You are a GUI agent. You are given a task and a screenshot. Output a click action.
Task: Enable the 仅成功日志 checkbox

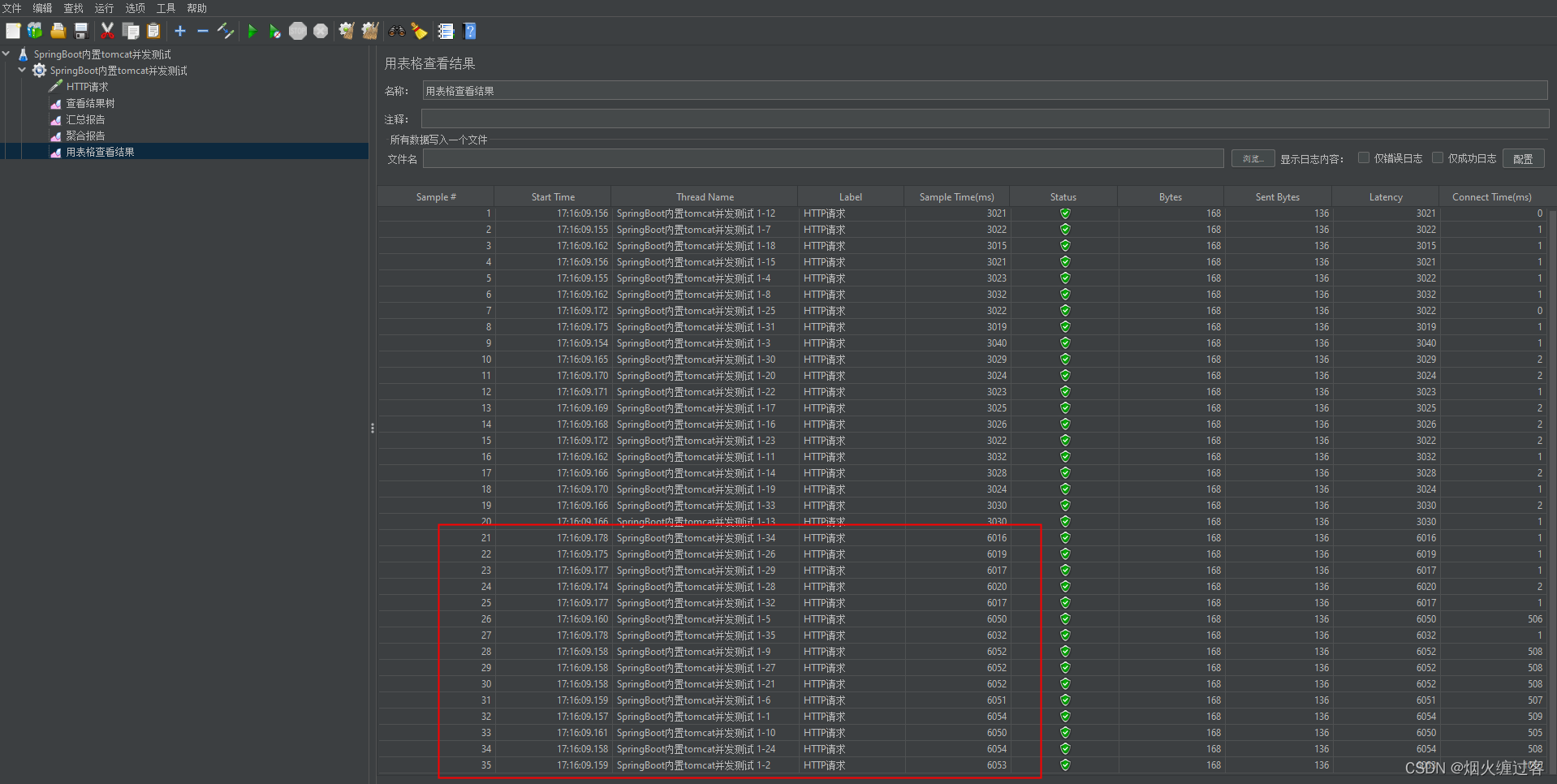tap(1438, 158)
